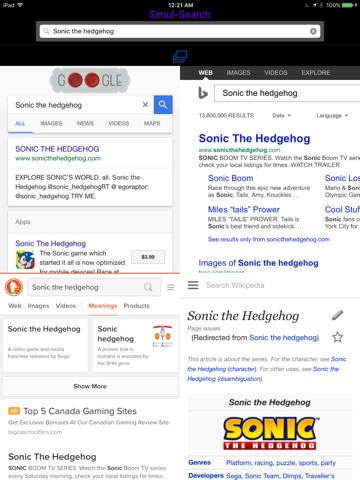Switch to Bing IMAGES tab

click(x=238, y=73)
